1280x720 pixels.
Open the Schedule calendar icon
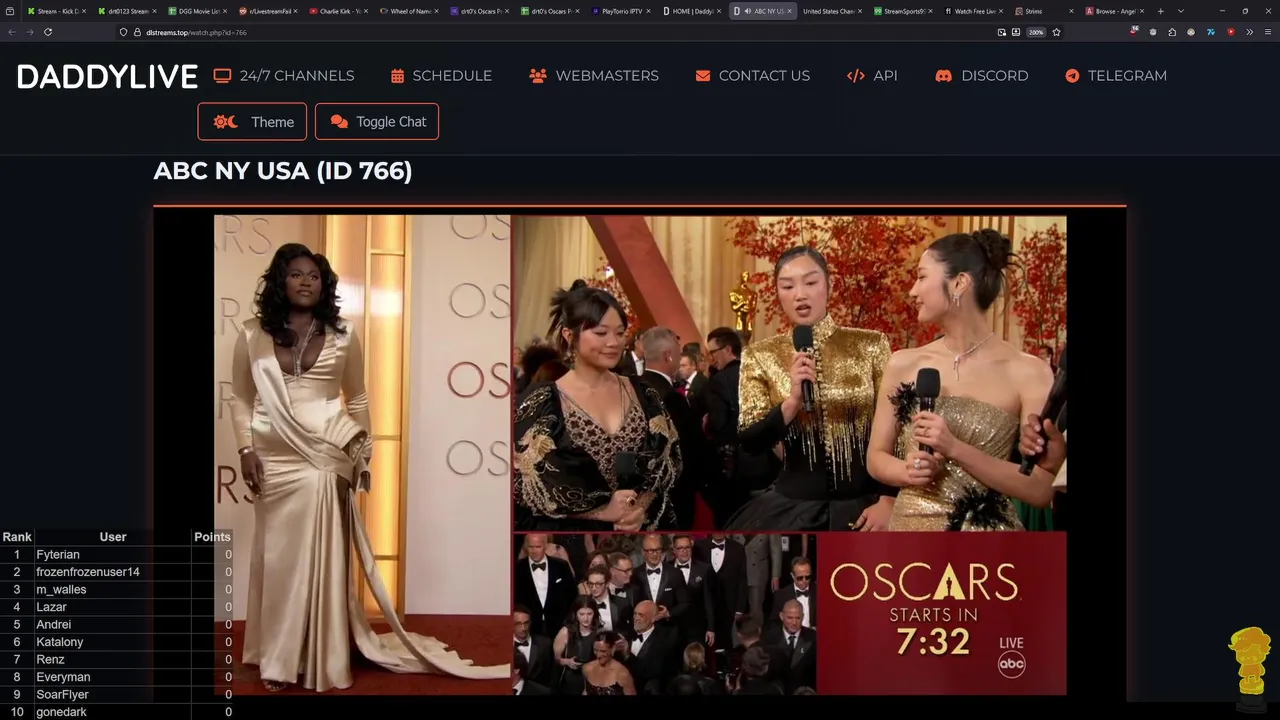point(397,76)
